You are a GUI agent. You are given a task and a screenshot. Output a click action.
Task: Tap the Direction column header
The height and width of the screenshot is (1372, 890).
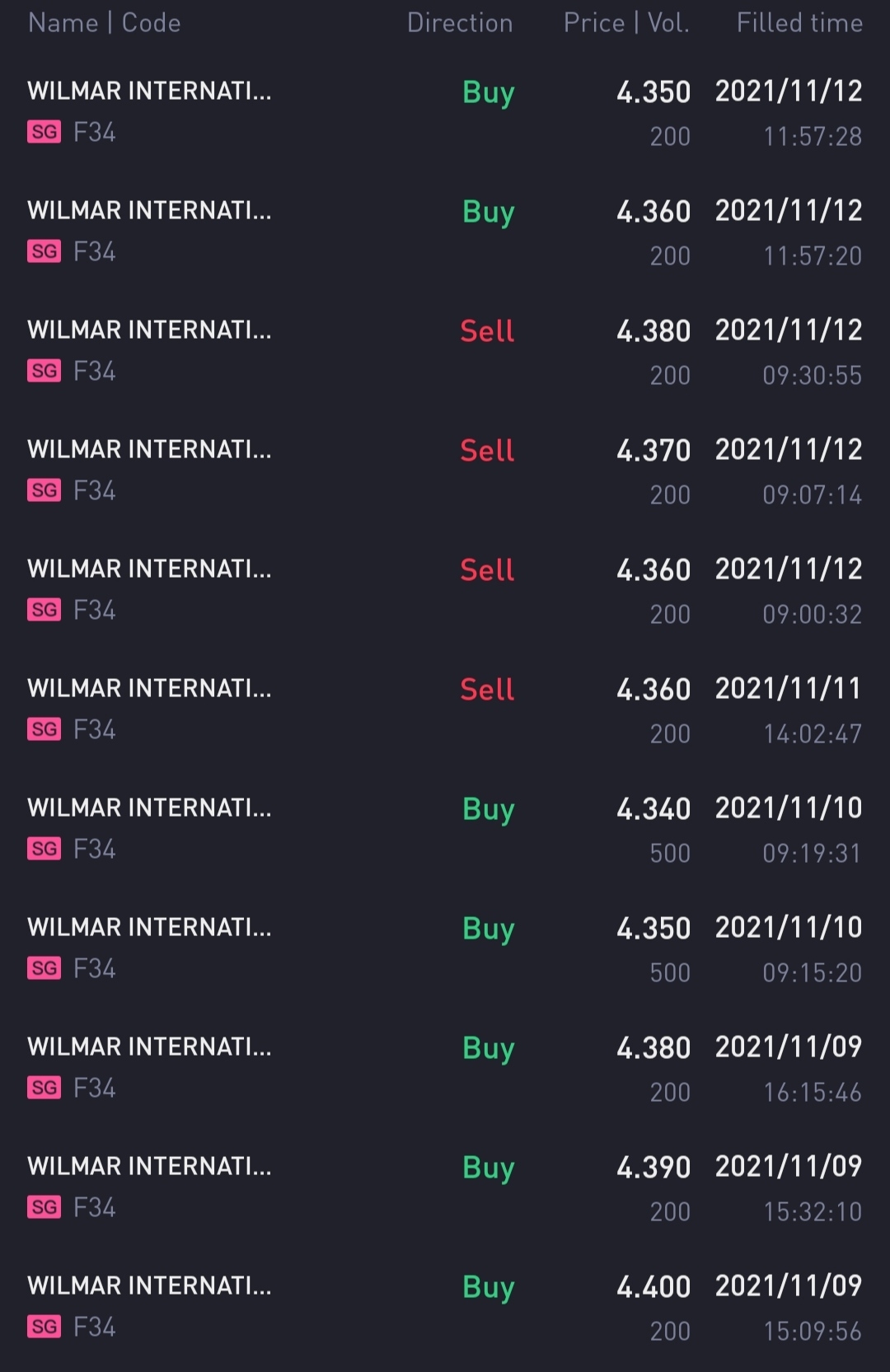tap(460, 23)
